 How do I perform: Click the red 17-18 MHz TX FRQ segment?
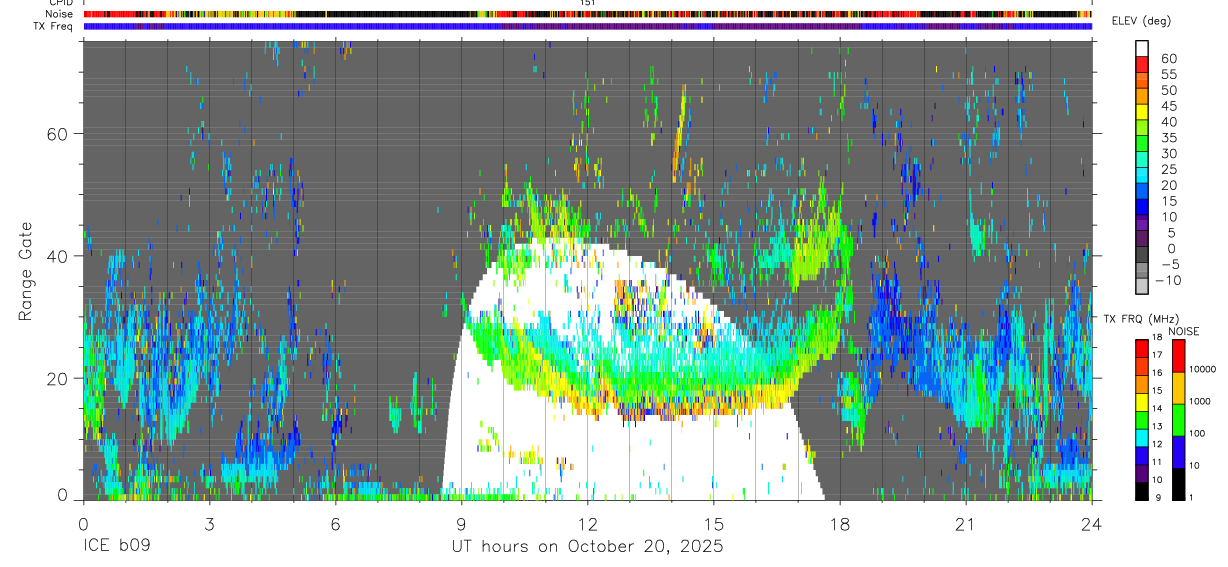coord(1142,348)
